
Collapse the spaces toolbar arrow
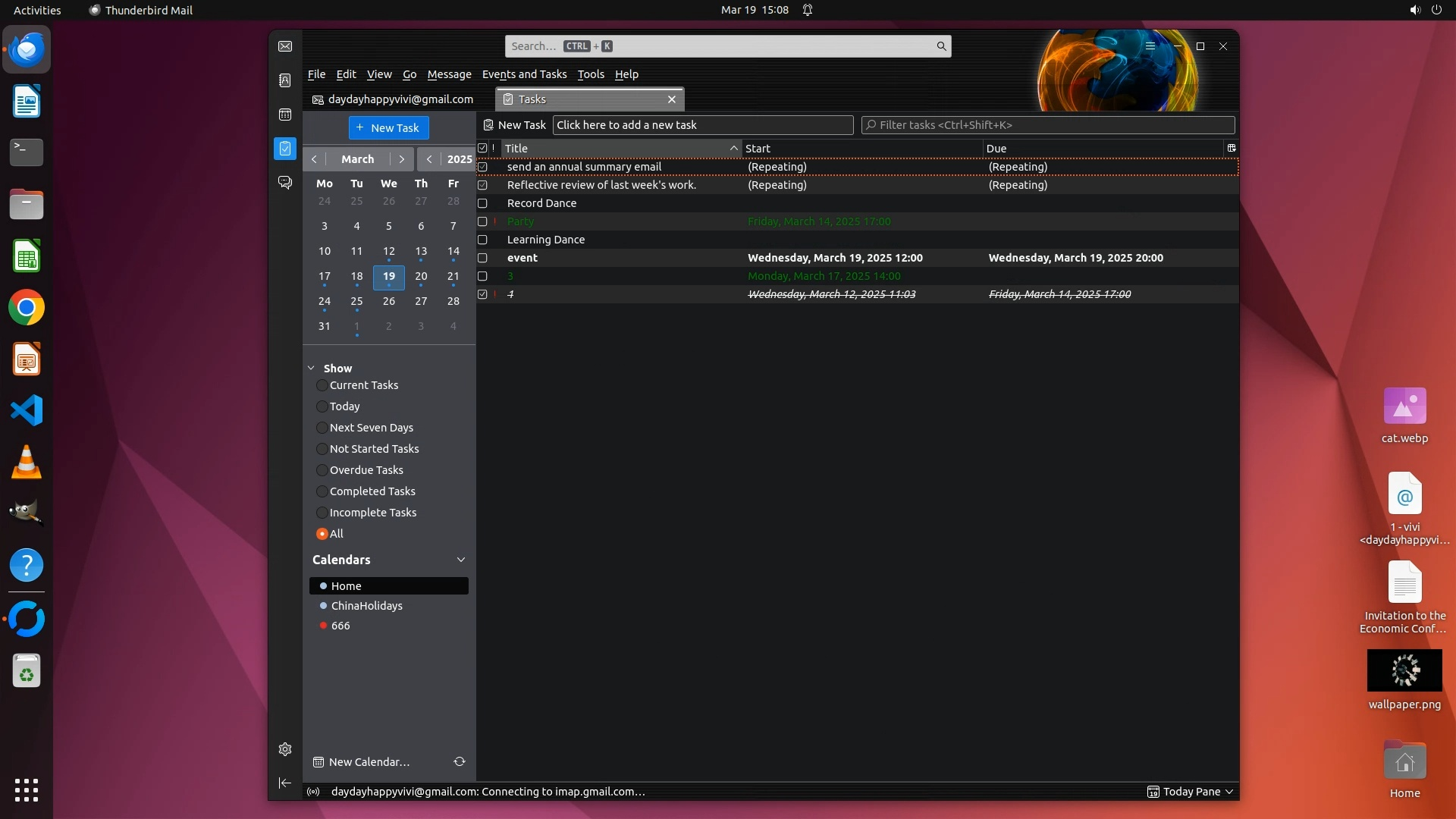coord(285,783)
